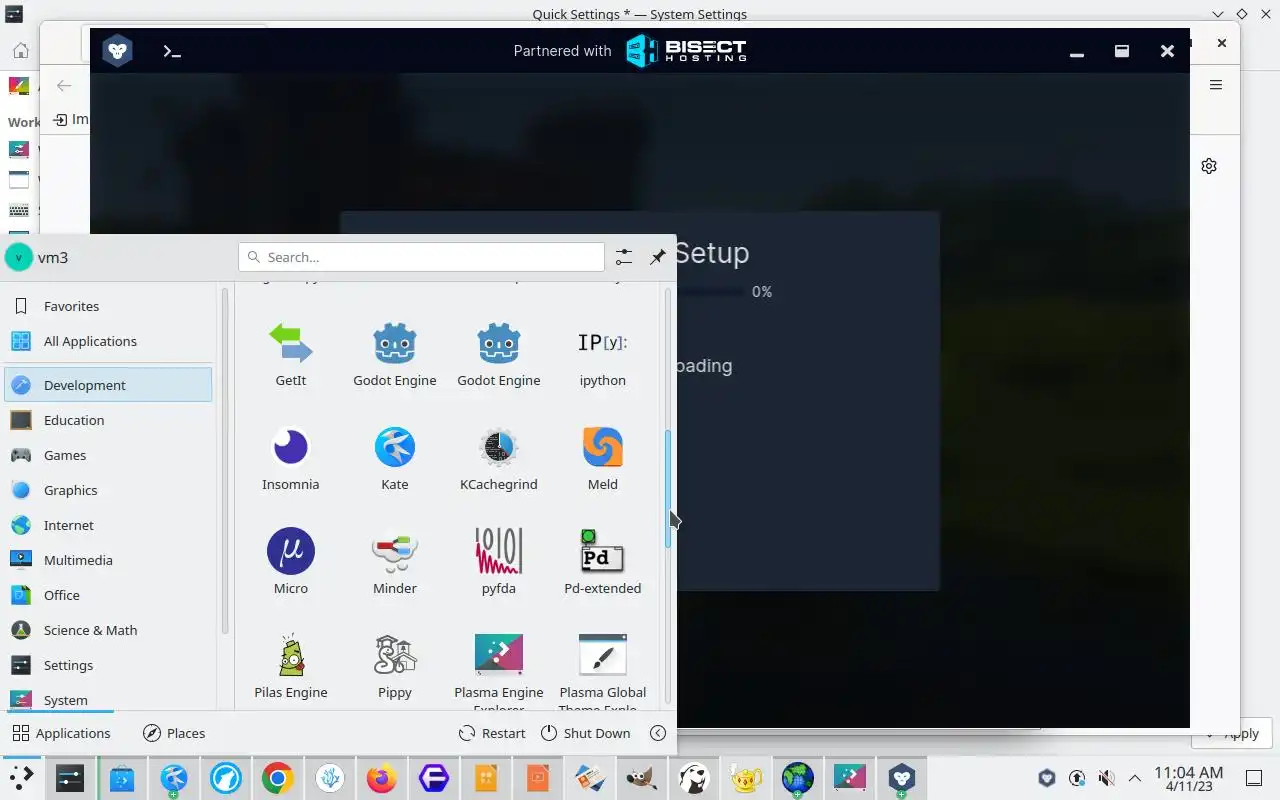Click the Shut Down button
This screenshot has width=1280, height=800.
pyautogui.click(x=586, y=733)
